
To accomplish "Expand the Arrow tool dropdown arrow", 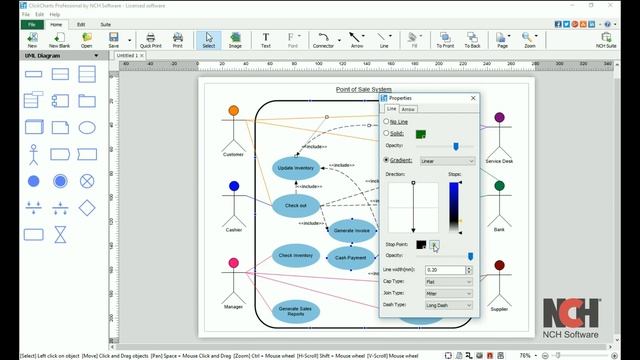I will pyautogui.click(x=363, y=36).
